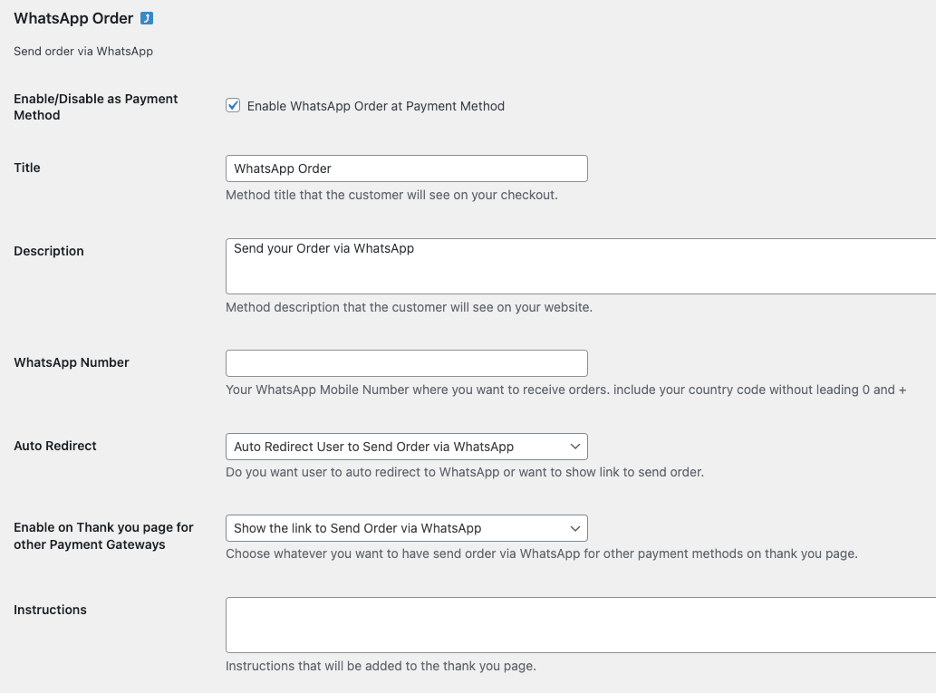The image size is (936, 694).
Task: Click the 'Title' field label
Action: coord(27,168)
